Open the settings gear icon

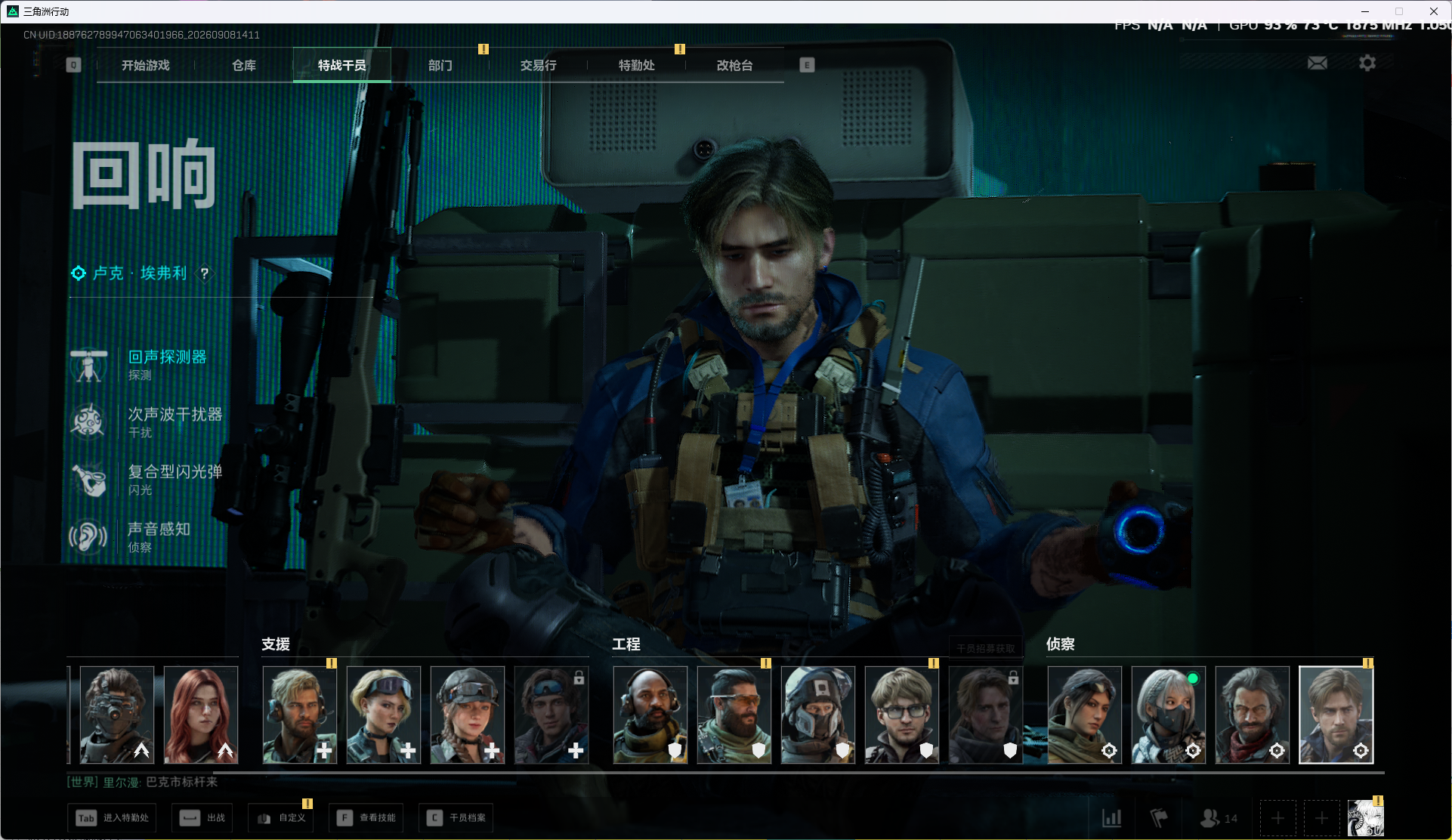pyautogui.click(x=1367, y=63)
